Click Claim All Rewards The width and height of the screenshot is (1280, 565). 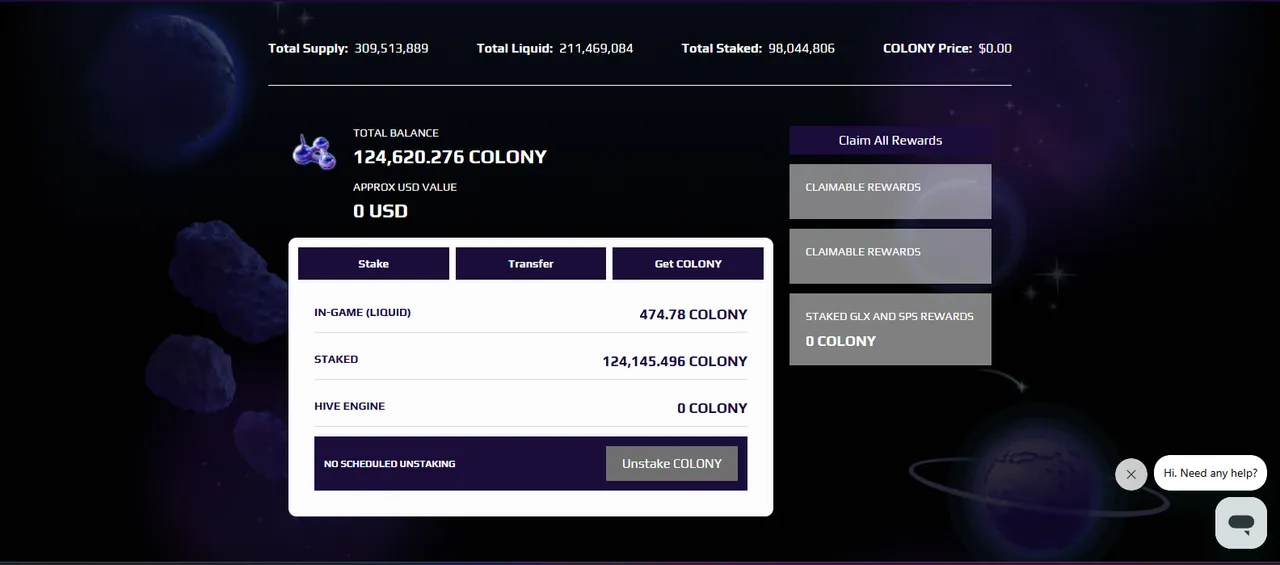point(890,140)
